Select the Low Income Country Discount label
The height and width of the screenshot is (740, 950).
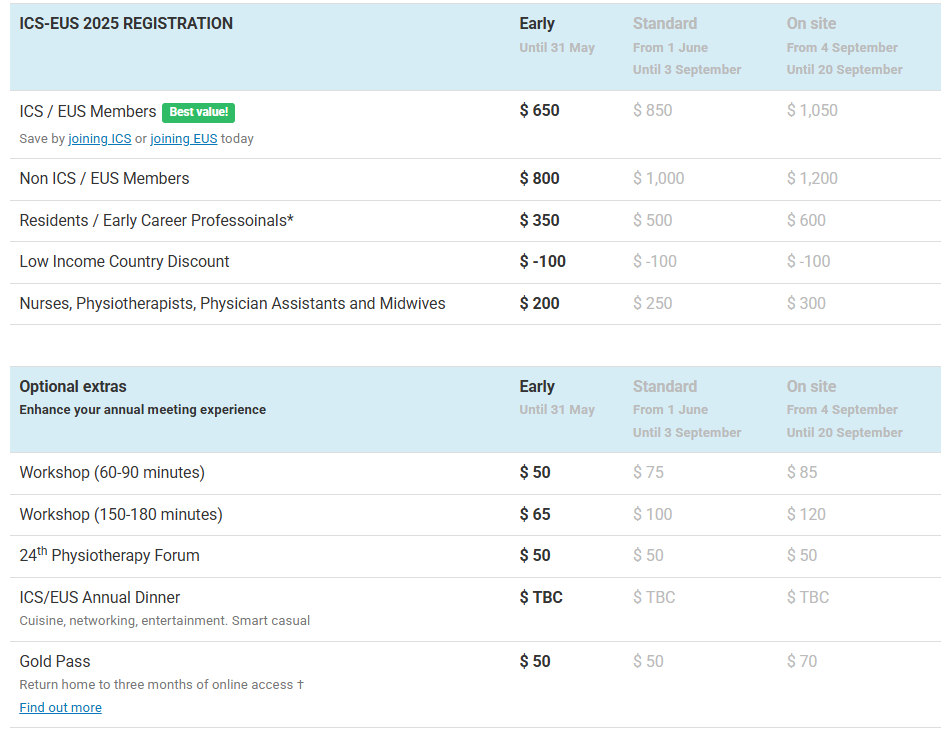coord(124,262)
